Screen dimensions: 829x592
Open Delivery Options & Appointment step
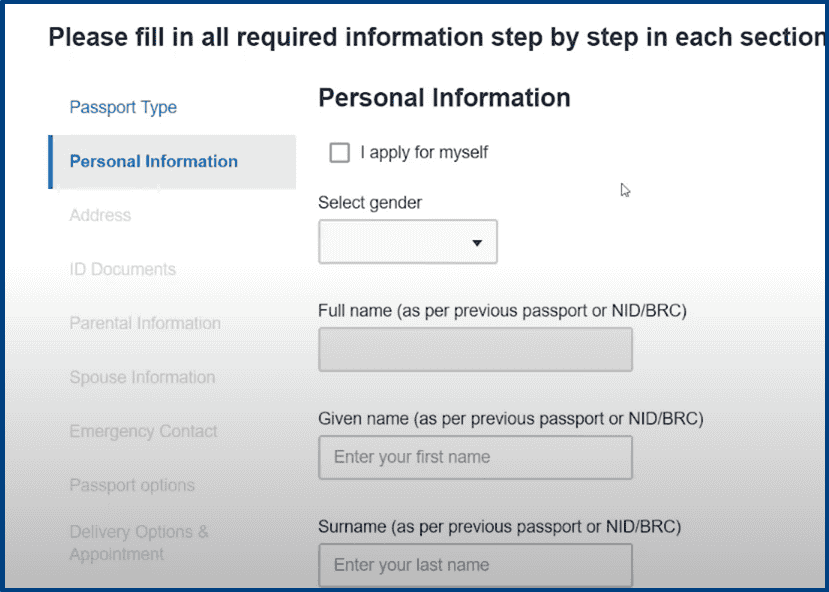(139, 541)
